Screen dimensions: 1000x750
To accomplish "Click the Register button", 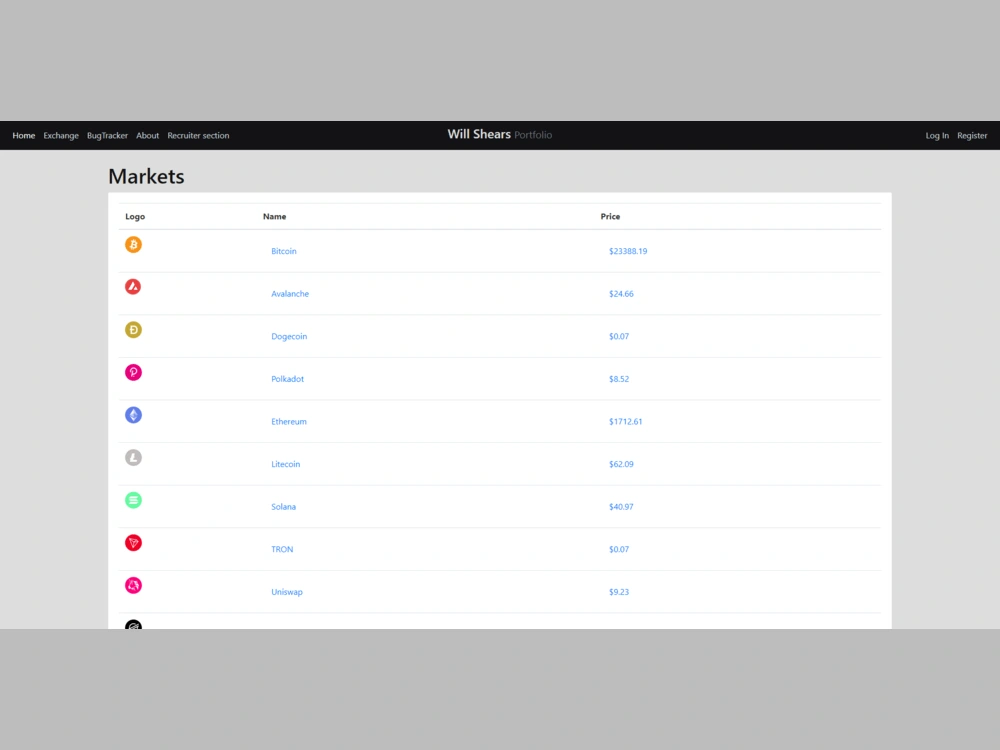I will coord(972,135).
